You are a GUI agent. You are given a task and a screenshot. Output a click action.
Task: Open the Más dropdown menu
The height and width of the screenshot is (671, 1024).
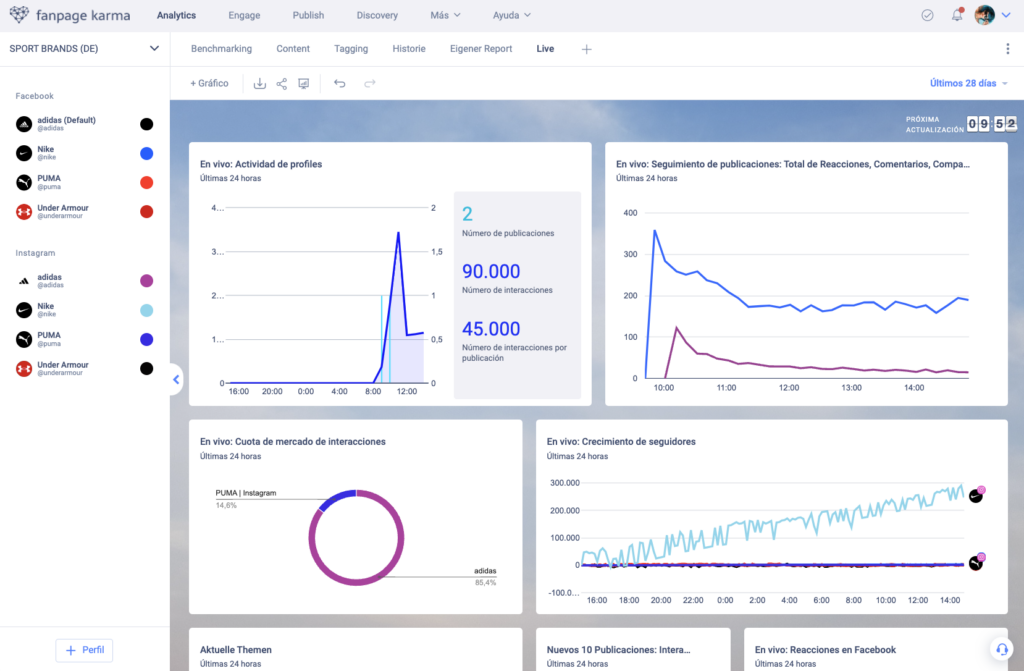coord(445,15)
